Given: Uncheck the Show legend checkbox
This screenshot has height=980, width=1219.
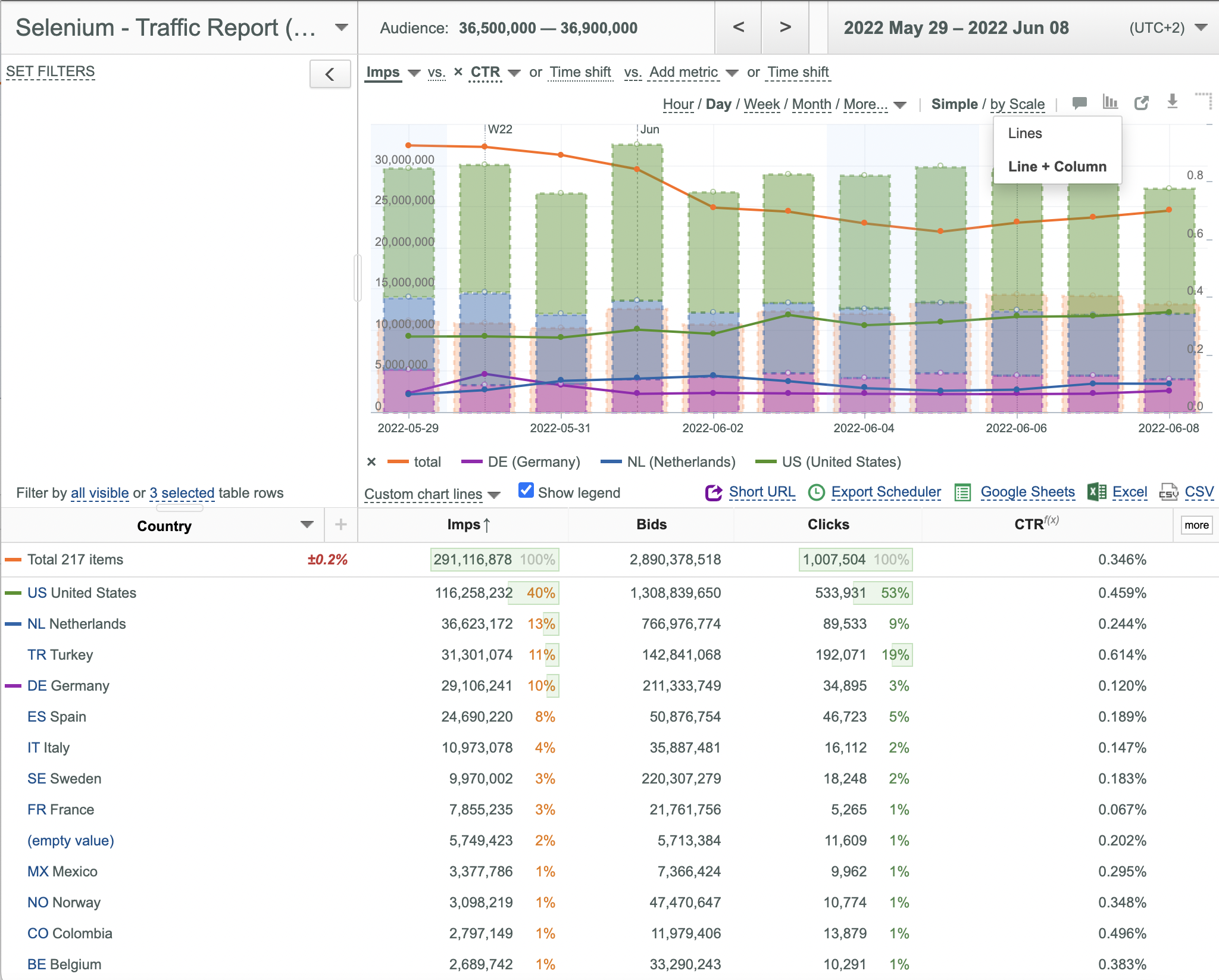Looking at the screenshot, I should pyautogui.click(x=526, y=491).
